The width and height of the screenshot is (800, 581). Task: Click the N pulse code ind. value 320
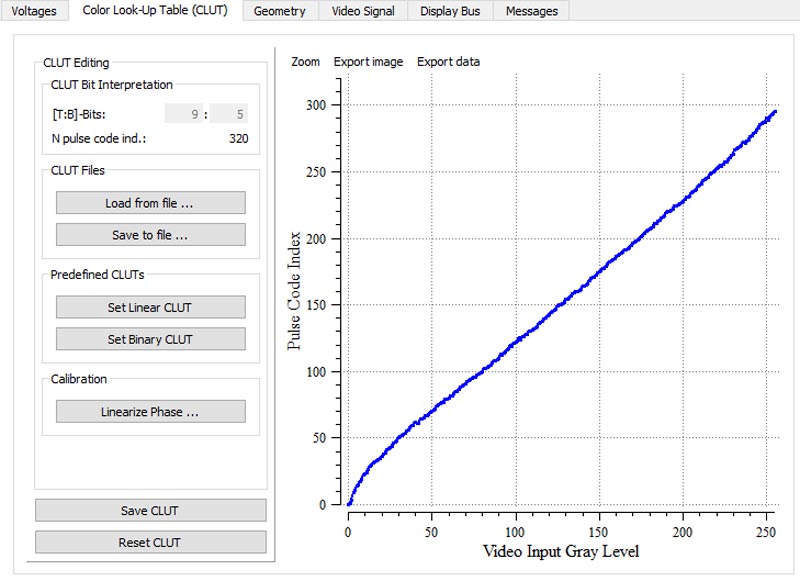click(x=238, y=138)
